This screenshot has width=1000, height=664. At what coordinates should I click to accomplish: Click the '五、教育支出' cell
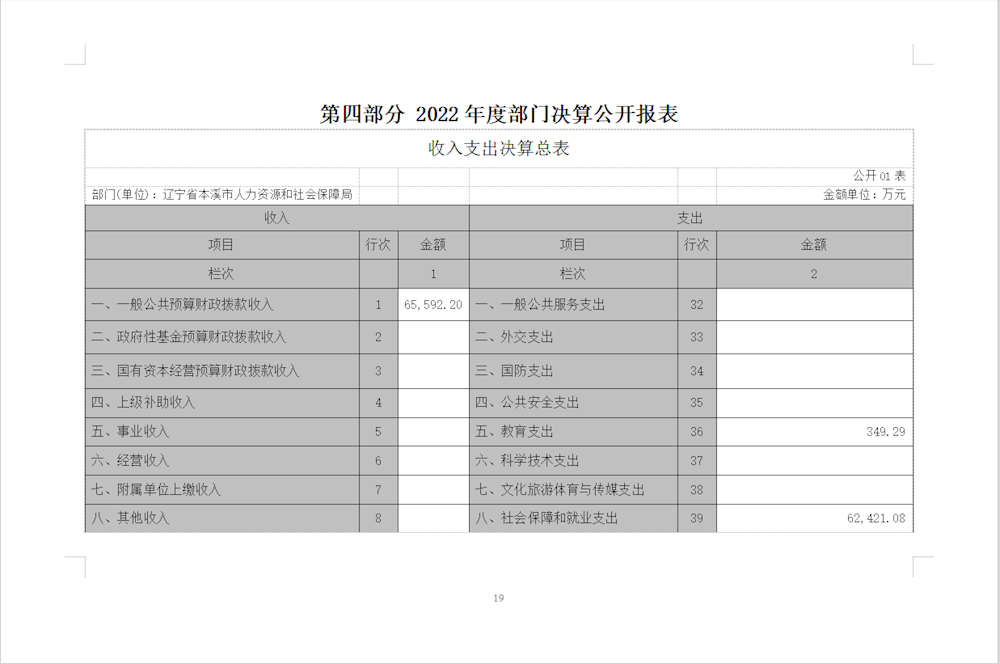click(x=573, y=432)
